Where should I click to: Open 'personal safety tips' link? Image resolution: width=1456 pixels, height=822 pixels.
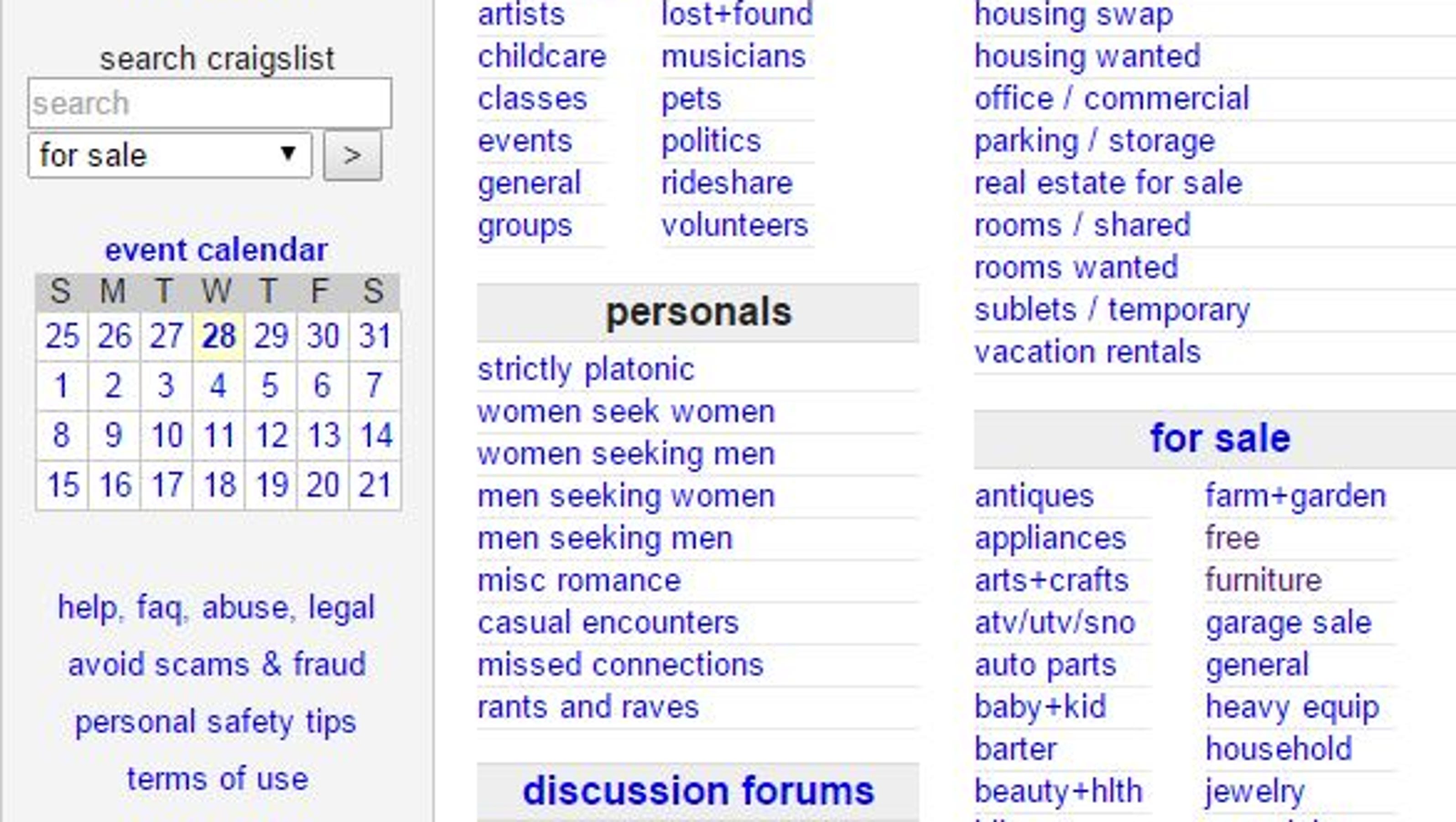216,723
